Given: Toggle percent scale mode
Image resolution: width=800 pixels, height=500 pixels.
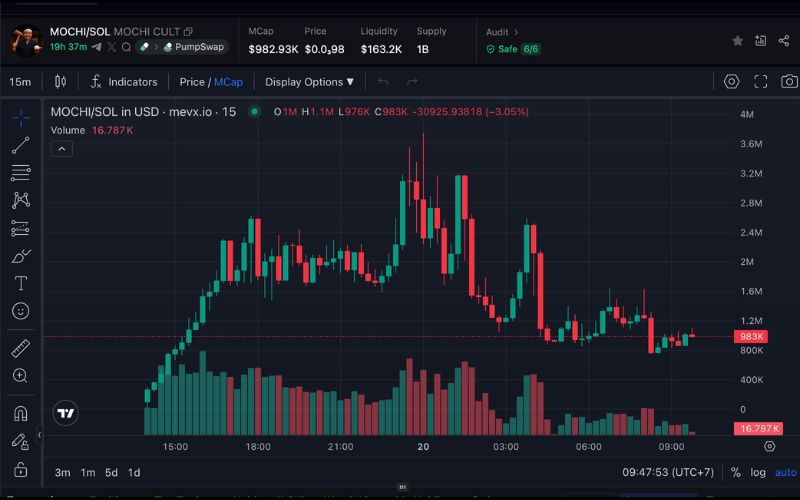Looking at the screenshot, I should (x=735, y=472).
